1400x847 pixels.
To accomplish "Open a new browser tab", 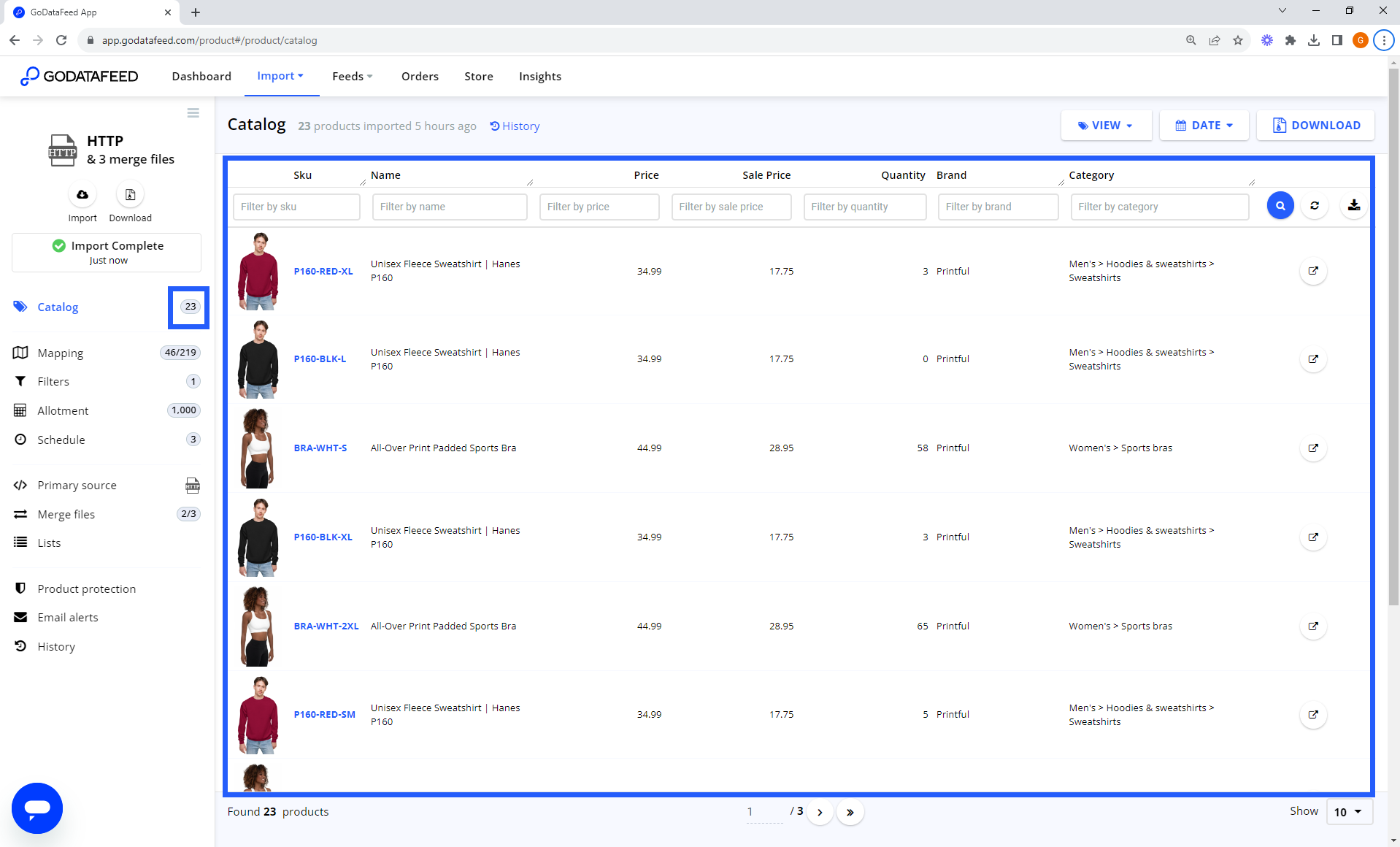I will [196, 12].
